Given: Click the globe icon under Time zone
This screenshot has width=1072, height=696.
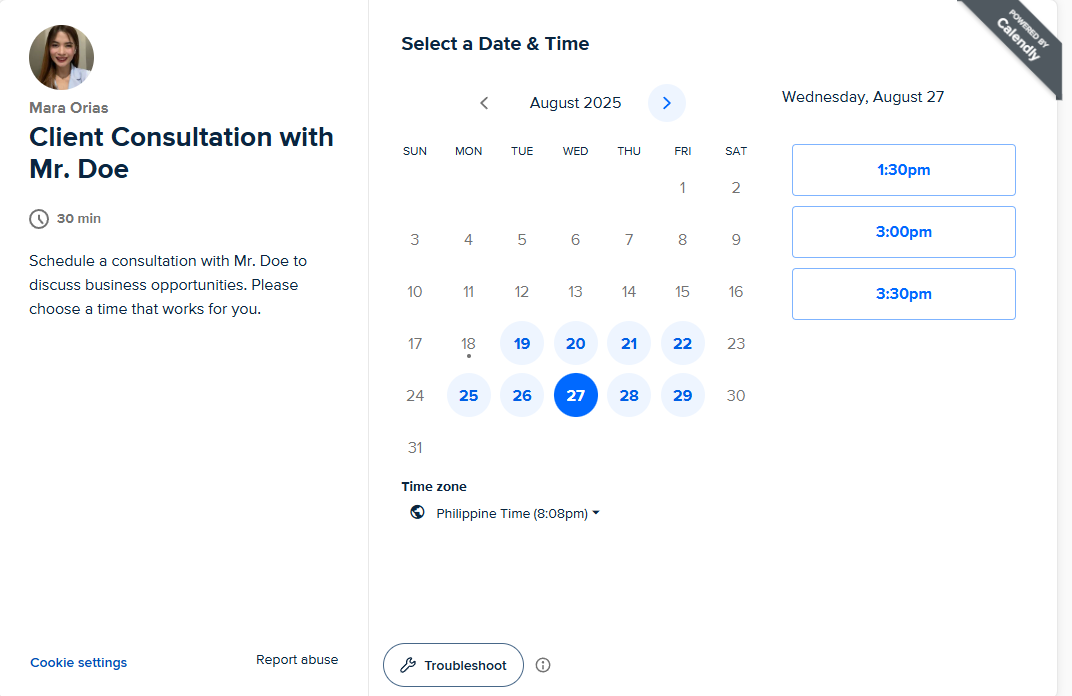Looking at the screenshot, I should 417,512.
